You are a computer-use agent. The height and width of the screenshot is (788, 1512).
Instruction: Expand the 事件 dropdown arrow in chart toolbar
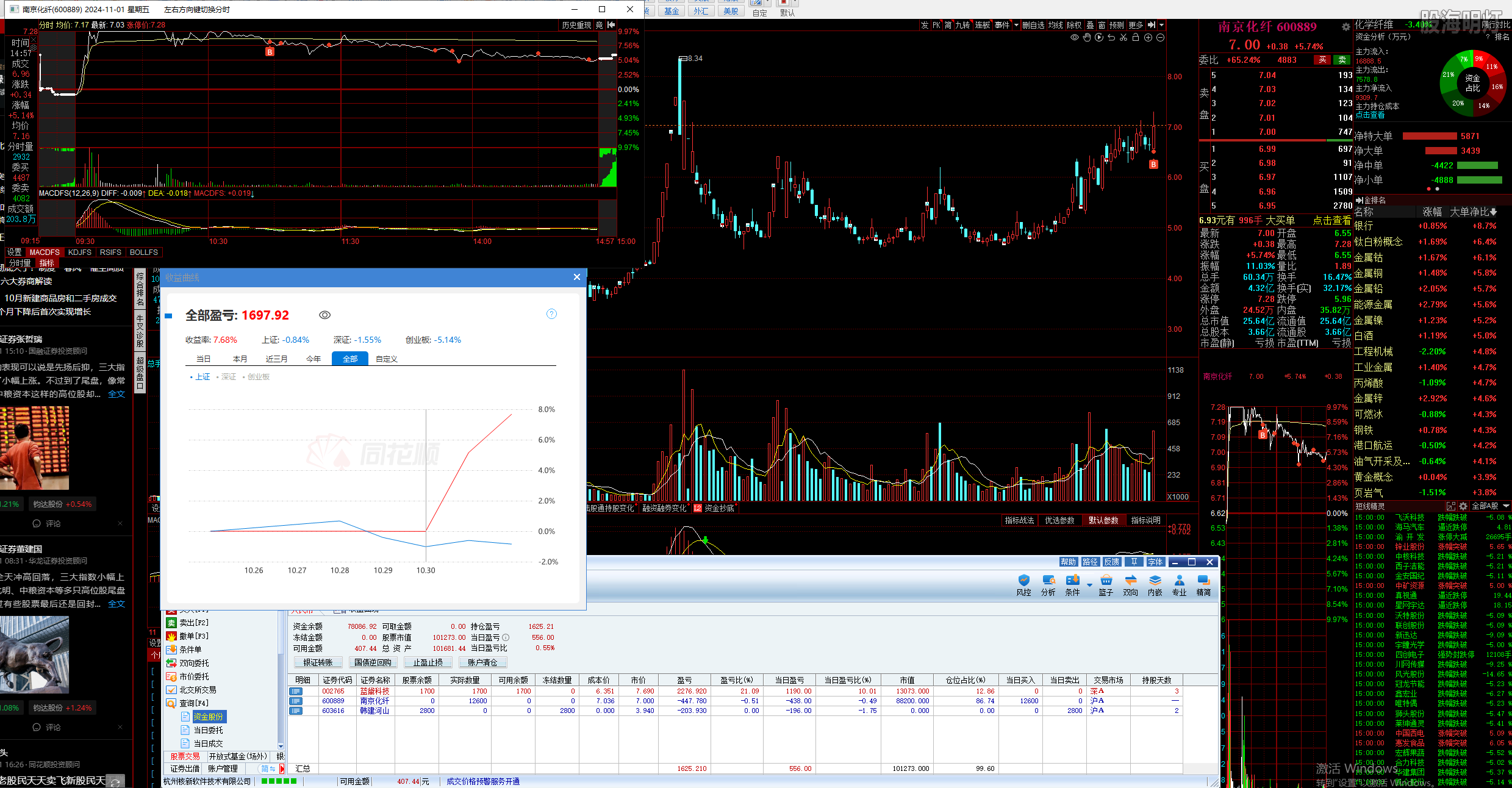[1016, 25]
